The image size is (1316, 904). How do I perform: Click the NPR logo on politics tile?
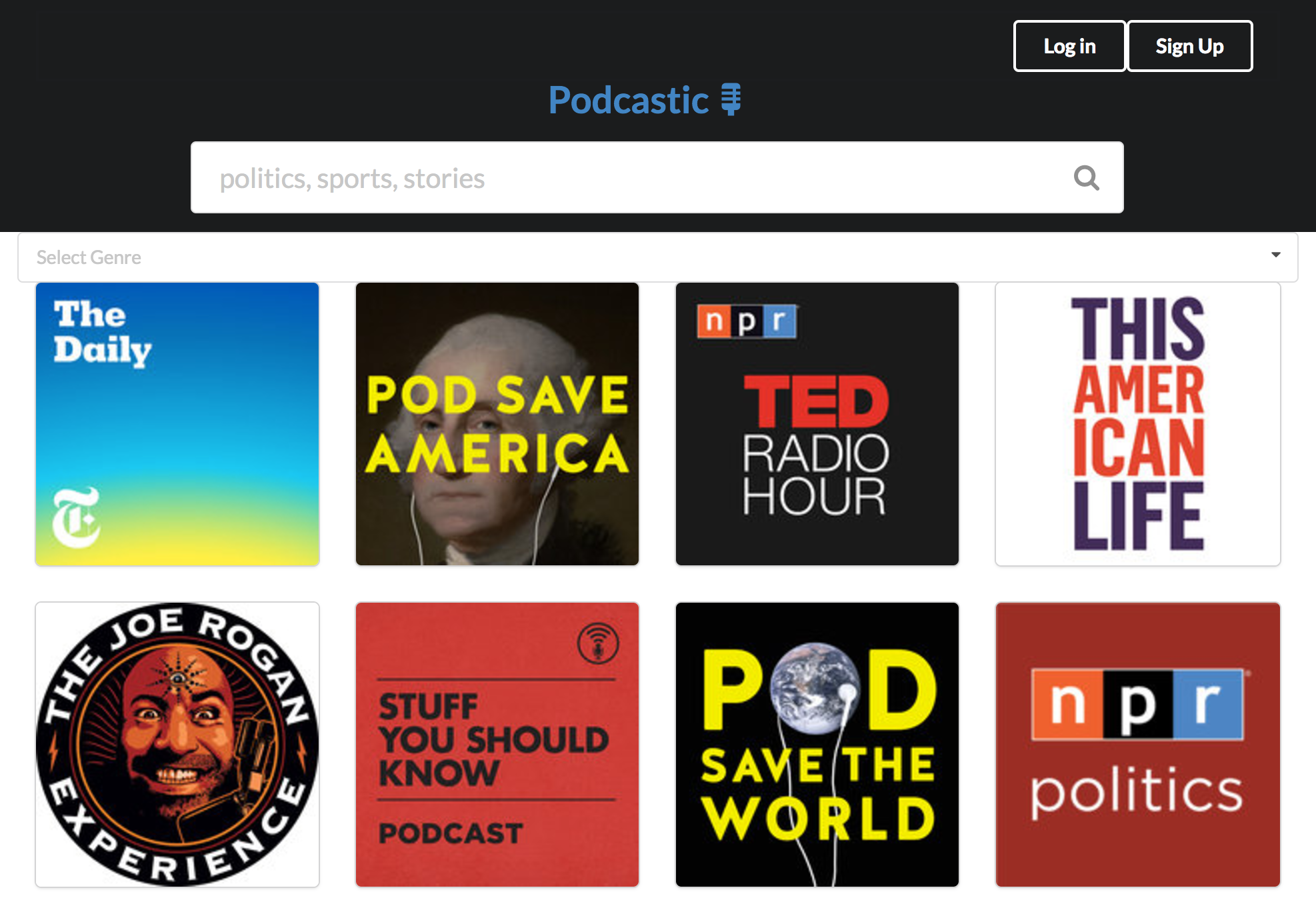(1137, 705)
